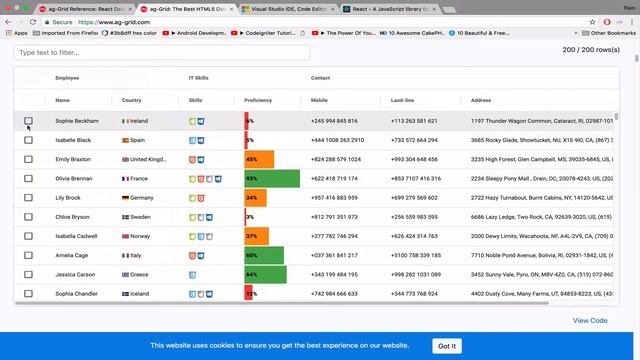Check the box next to Olivia Brennan
The image size is (640, 360).
coord(28,178)
